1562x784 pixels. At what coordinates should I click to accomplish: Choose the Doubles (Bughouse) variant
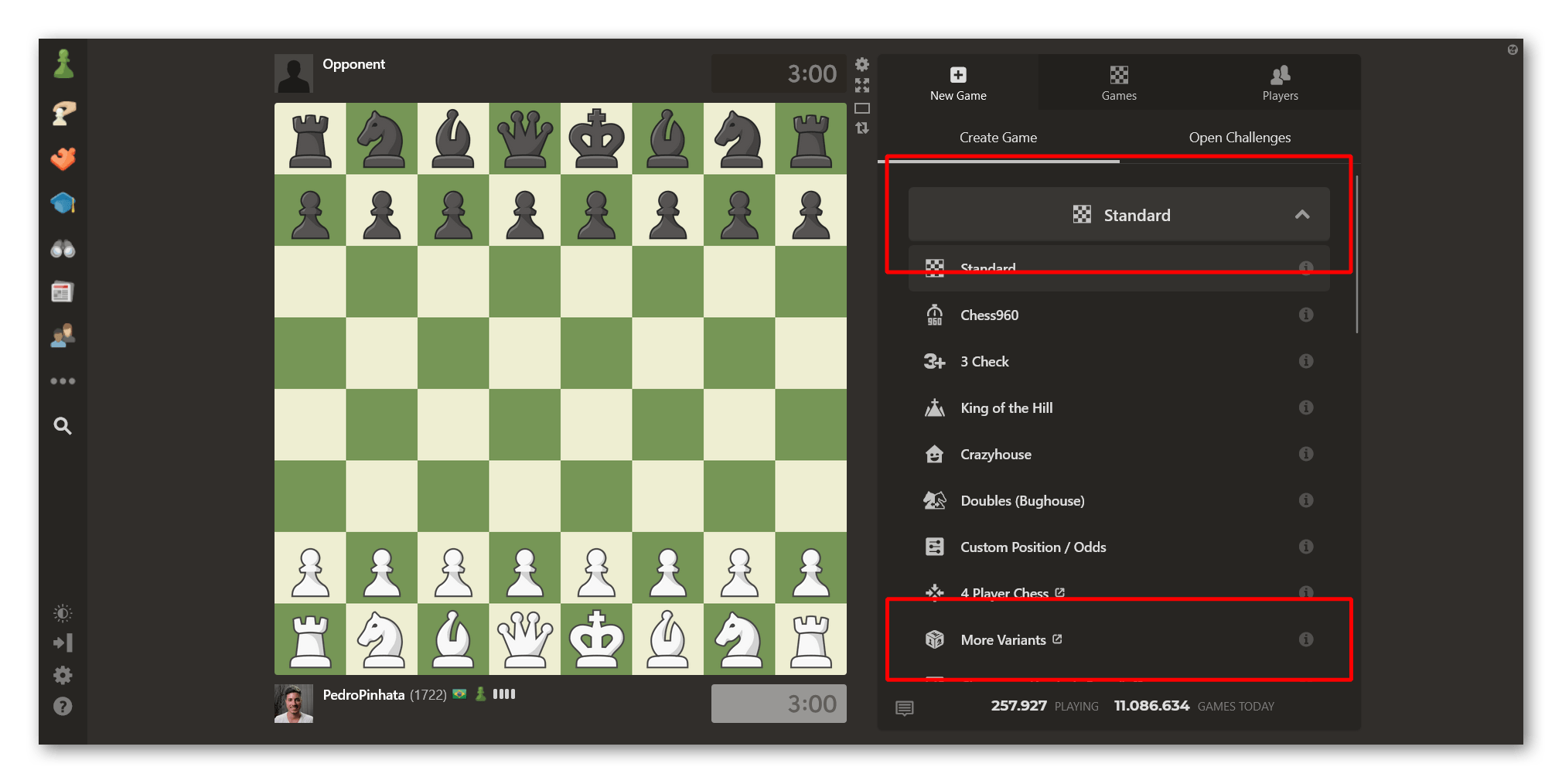pyautogui.click(x=1119, y=500)
